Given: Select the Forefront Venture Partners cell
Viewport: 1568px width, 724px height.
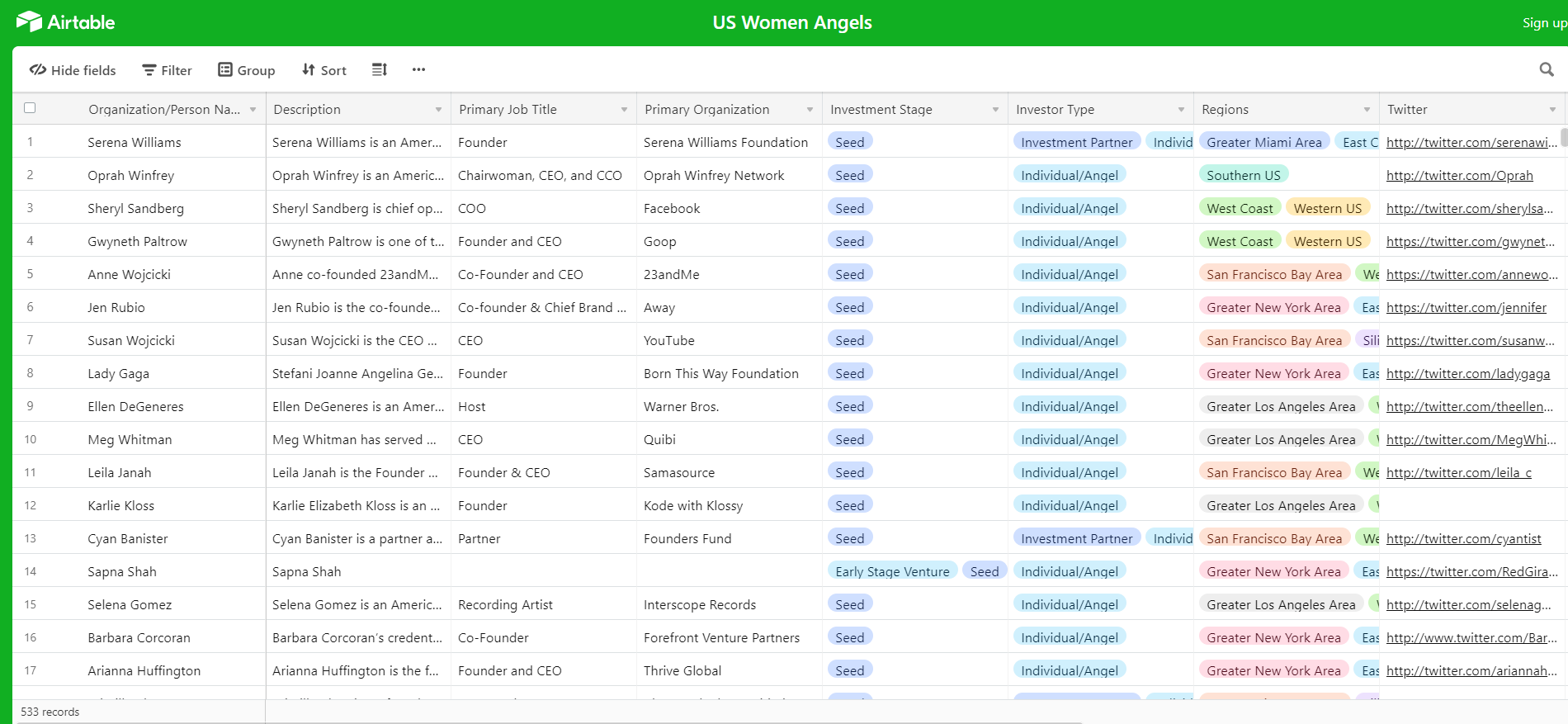Looking at the screenshot, I should coord(730,637).
